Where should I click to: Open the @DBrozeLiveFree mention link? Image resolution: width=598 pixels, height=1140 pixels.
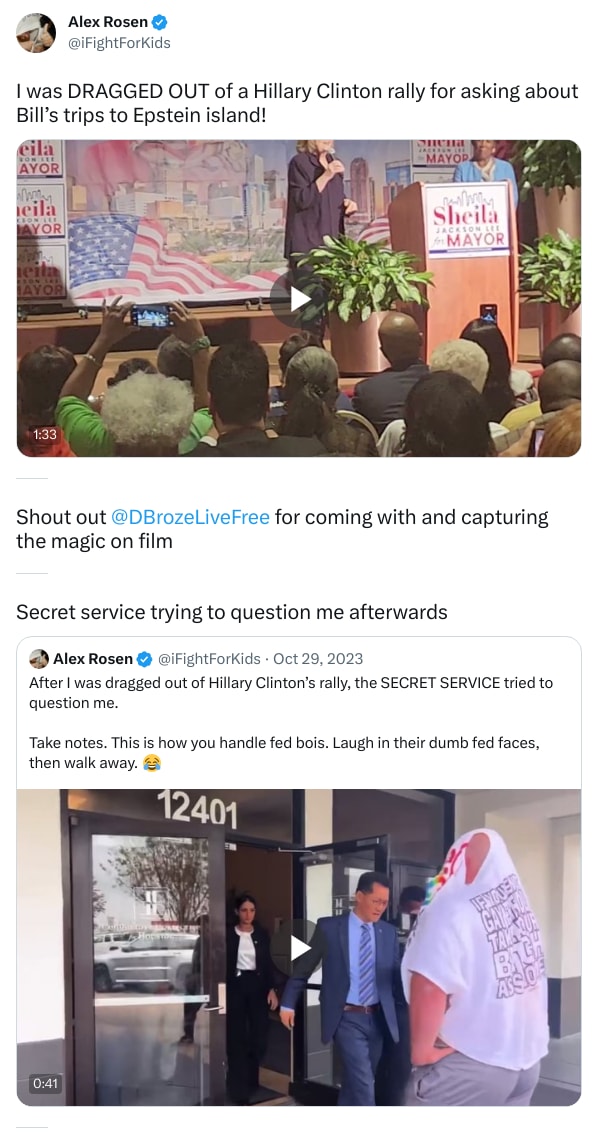[190, 517]
